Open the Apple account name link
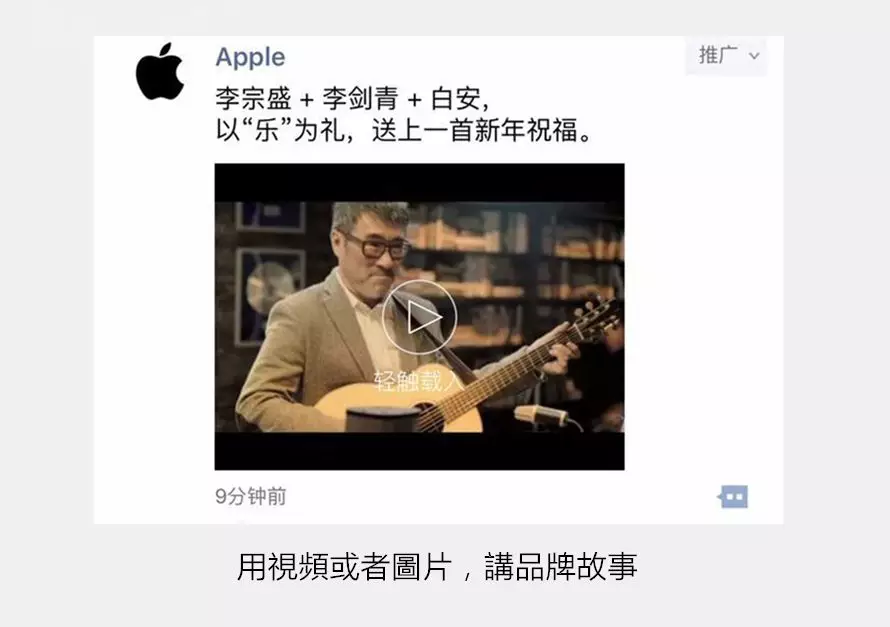Viewport: 890px width, 627px height. click(x=250, y=57)
